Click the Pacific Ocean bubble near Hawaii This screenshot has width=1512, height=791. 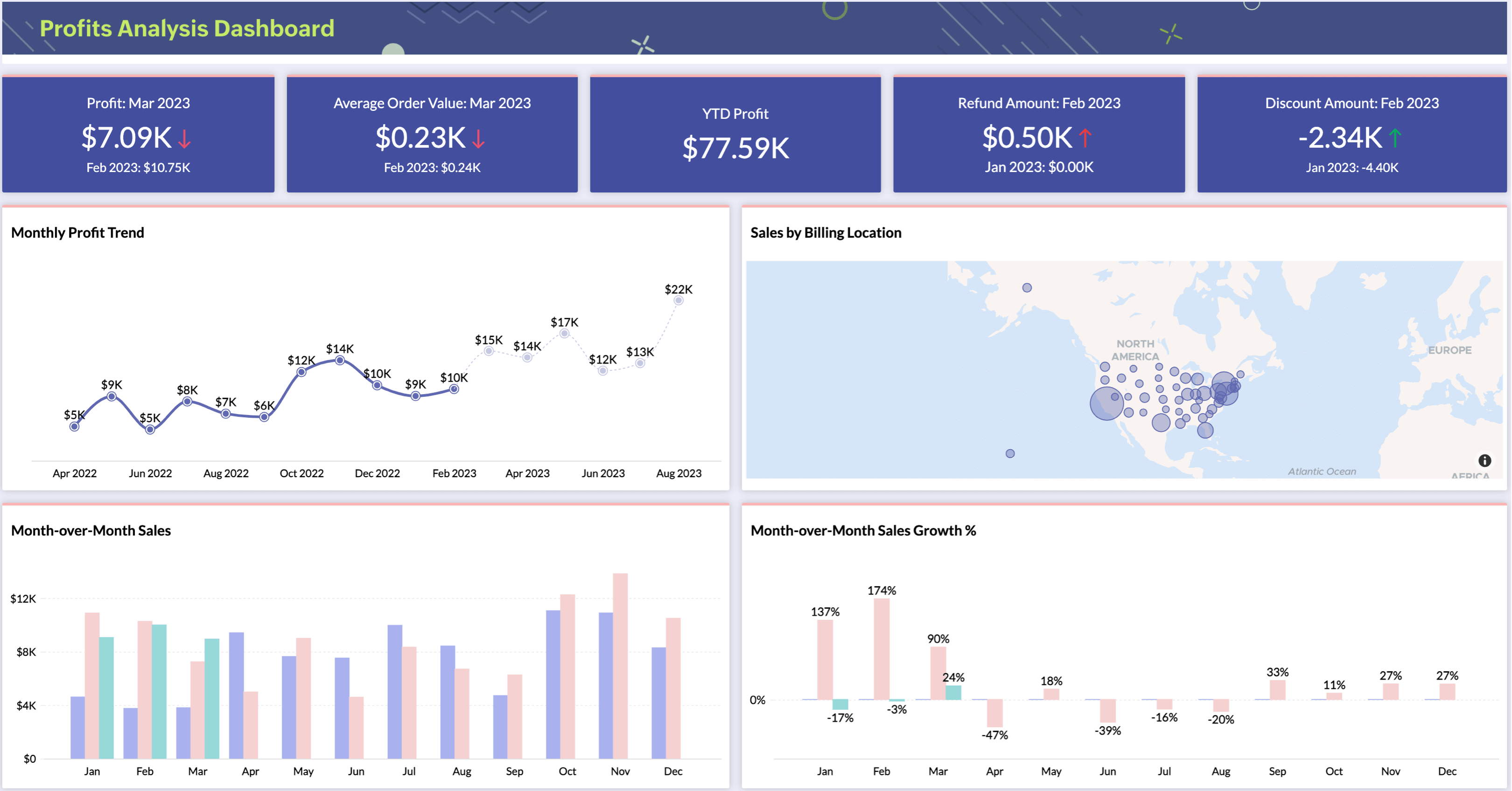1009,453
